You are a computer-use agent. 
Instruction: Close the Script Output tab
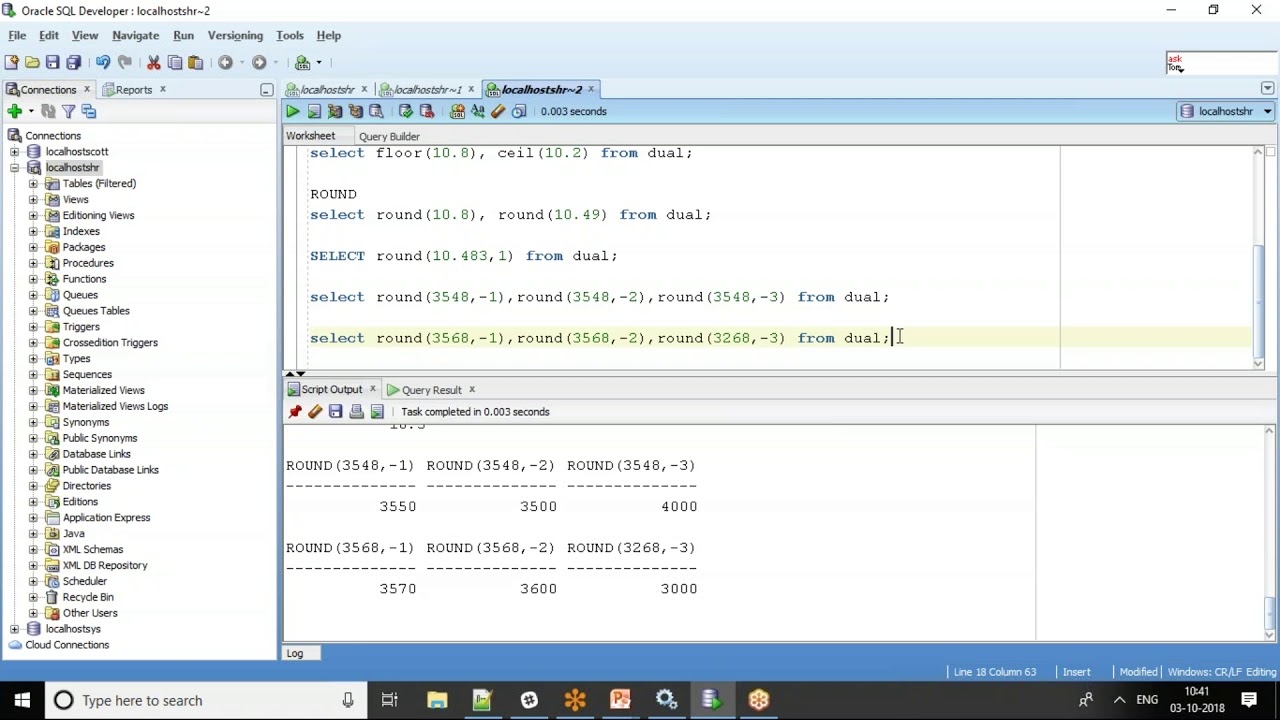(372, 390)
